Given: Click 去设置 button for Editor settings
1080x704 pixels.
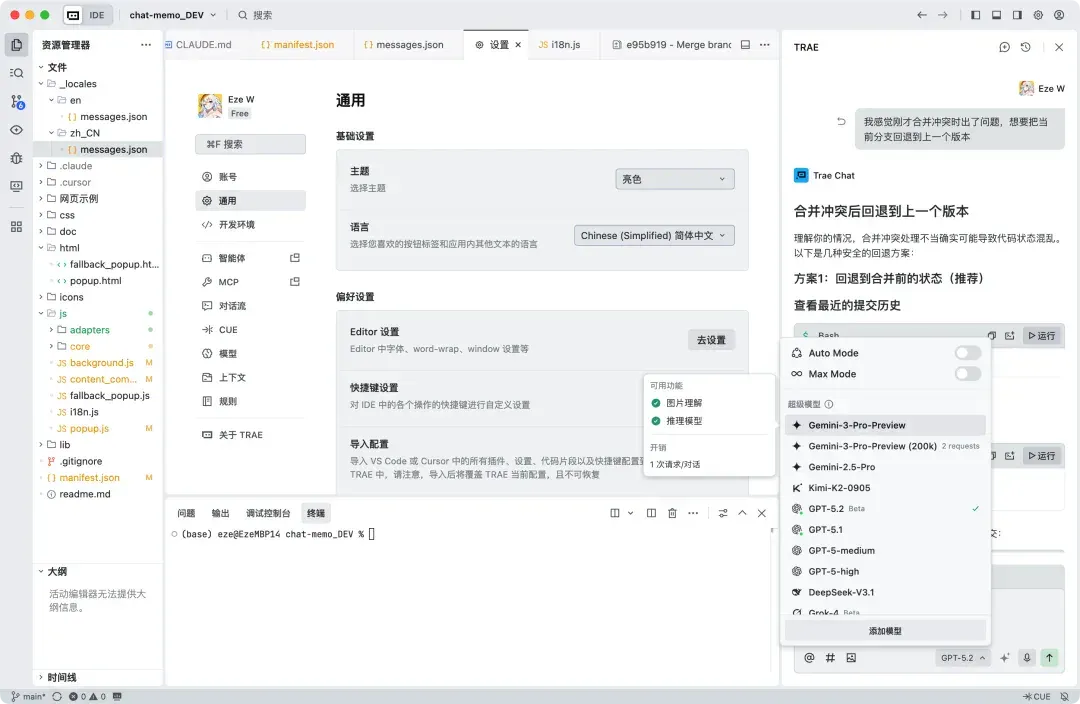Looking at the screenshot, I should pos(712,340).
